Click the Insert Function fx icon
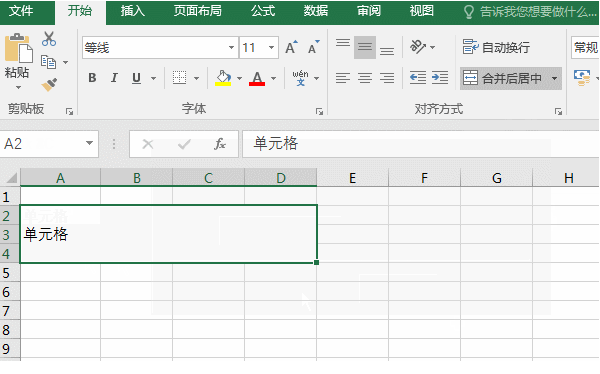The height and width of the screenshot is (374, 600). [220, 144]
